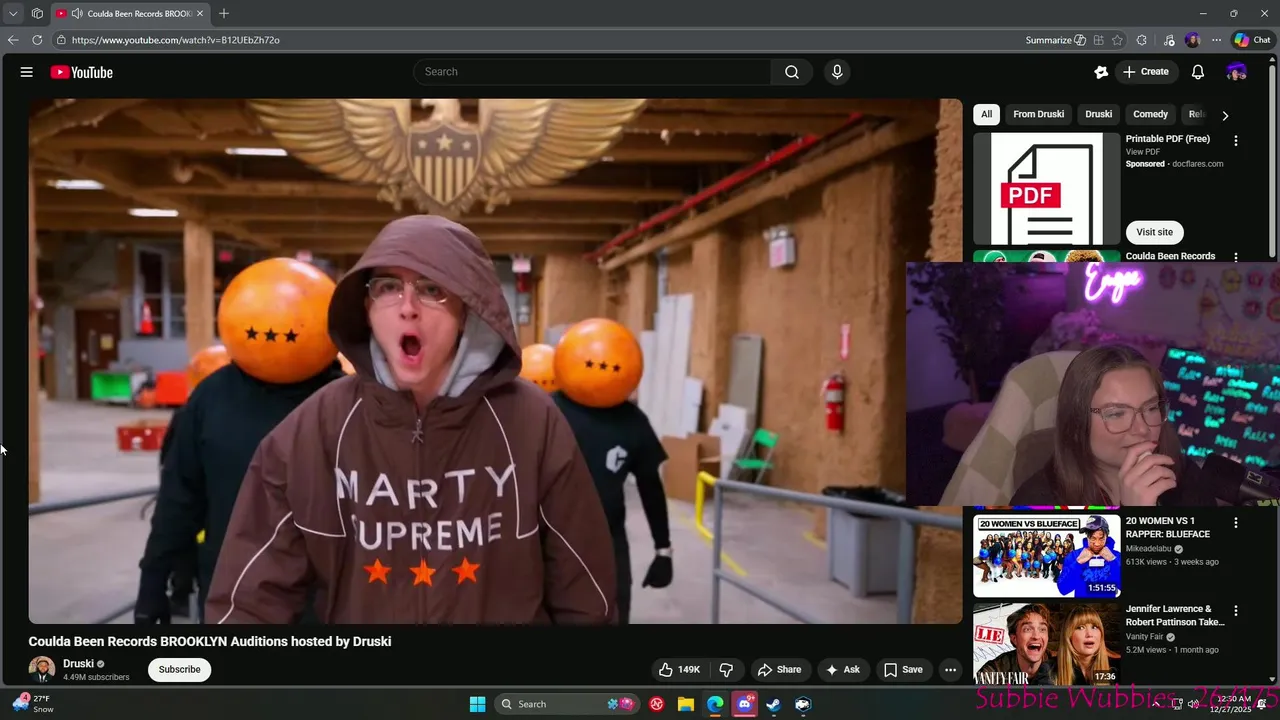
Task: Open Edge profile avatar
Action: tap(1192, 40)
